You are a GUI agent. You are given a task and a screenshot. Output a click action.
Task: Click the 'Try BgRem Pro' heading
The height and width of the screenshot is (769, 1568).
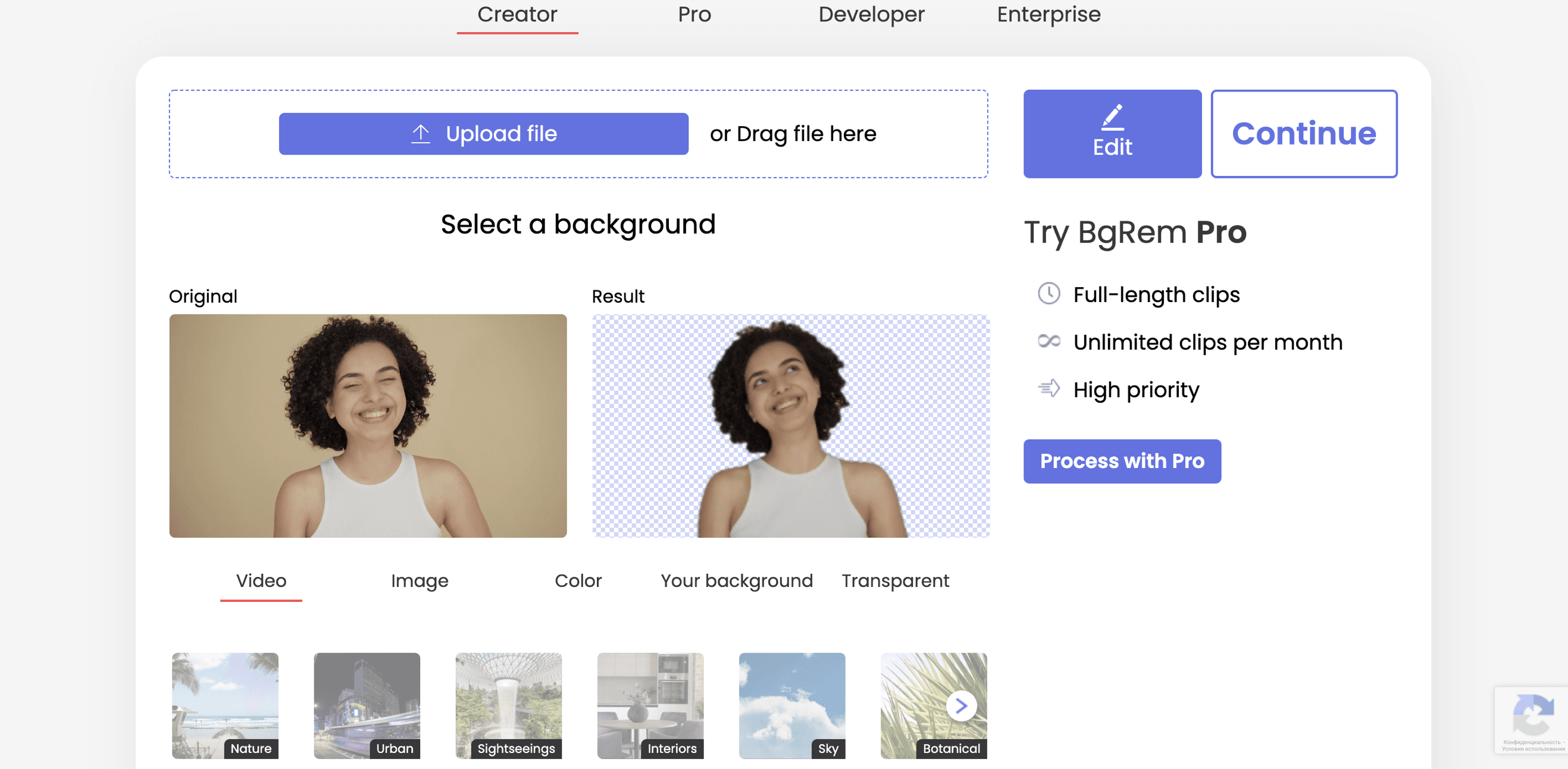click(1135, 233)
